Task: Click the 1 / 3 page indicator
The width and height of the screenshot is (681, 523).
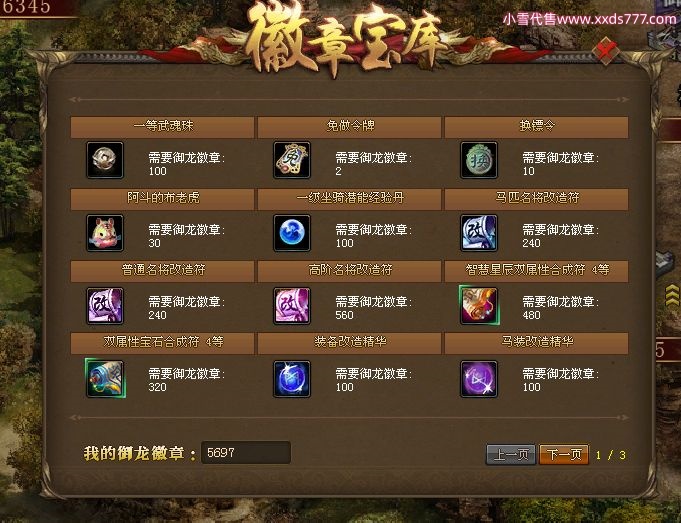Action: pyautogui.click(x=611, y=455)
